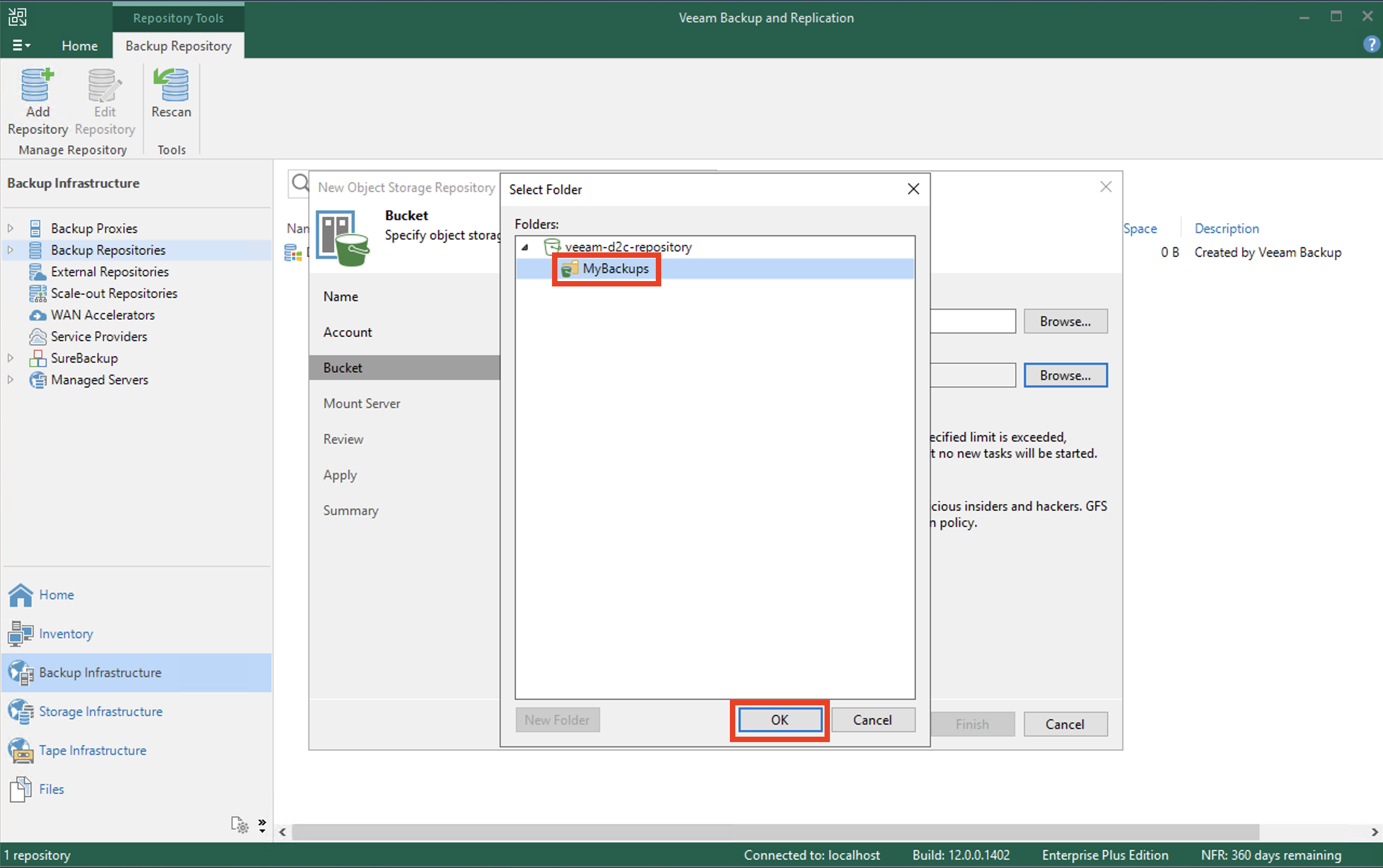Click the Space column header
The height and width of the screenshot is (868, 1383).
pyautogui.click(x=1140, y=229)
